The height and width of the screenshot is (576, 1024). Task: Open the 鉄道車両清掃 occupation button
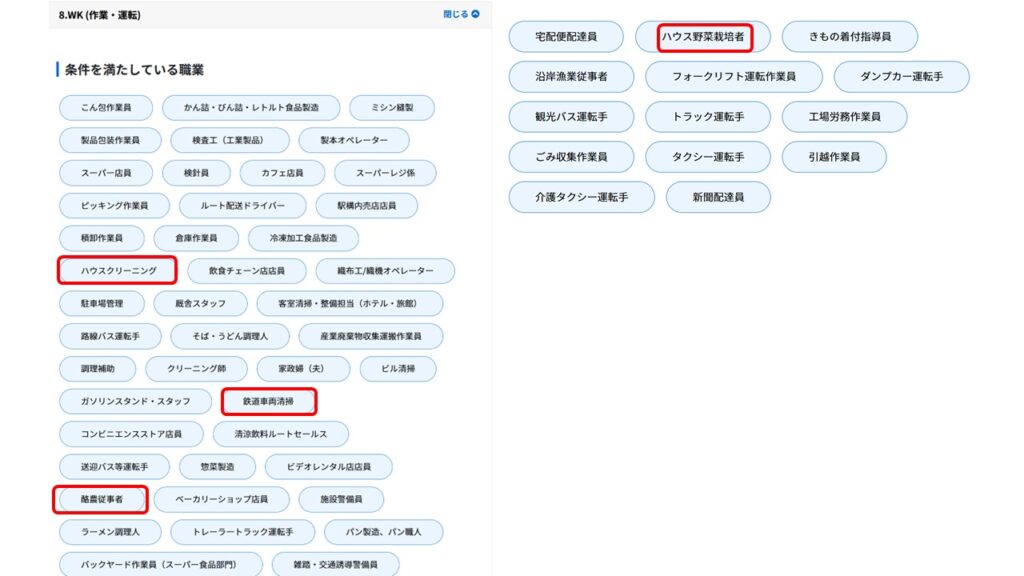pos(269,402)
